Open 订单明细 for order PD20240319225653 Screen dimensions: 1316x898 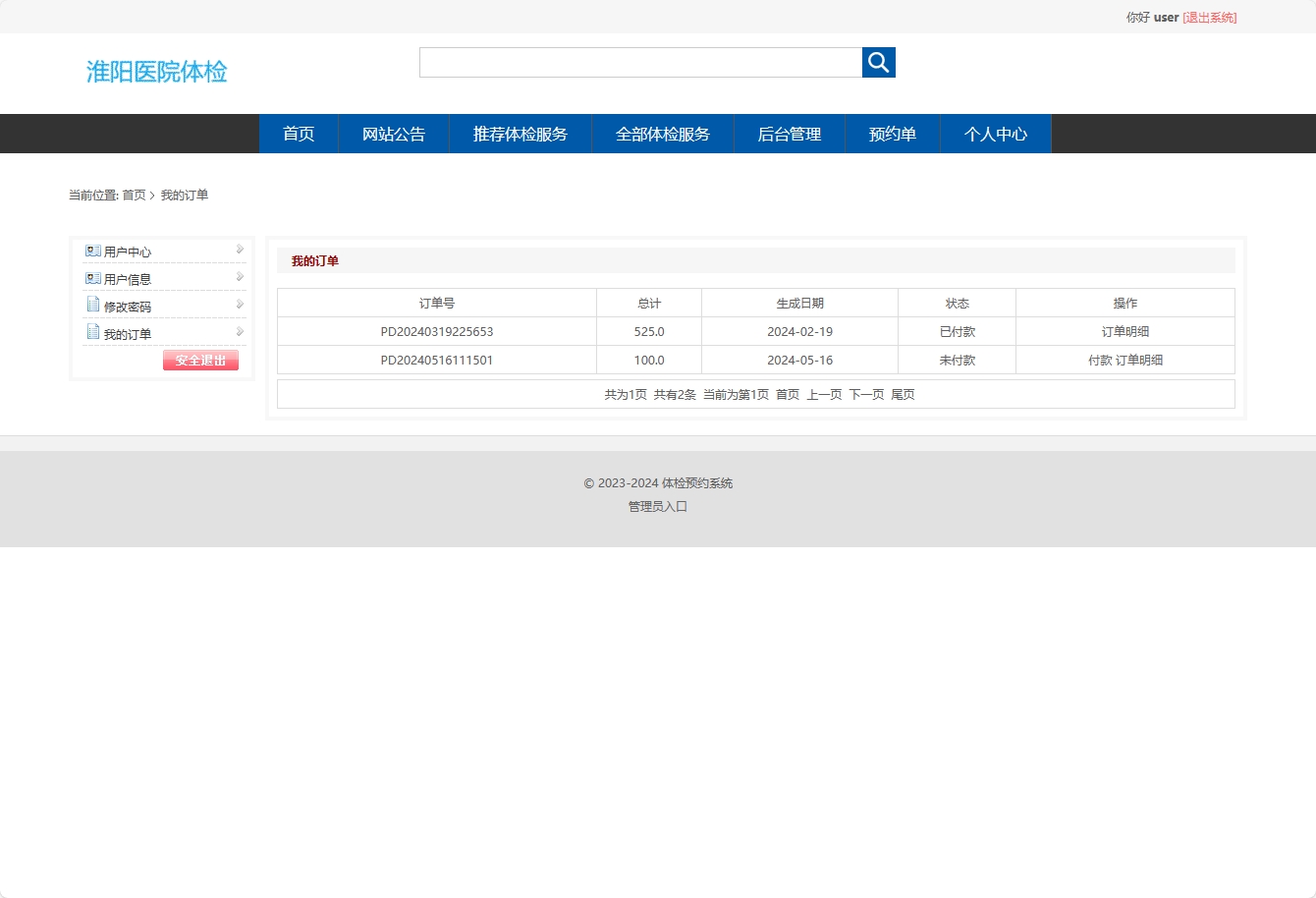[x=1125, y=331]
